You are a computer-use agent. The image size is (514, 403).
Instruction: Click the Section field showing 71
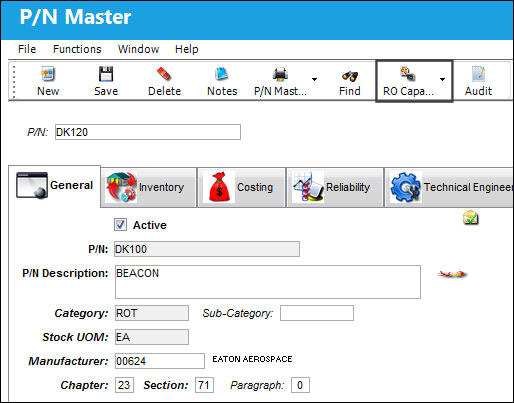tap(204, 385)
